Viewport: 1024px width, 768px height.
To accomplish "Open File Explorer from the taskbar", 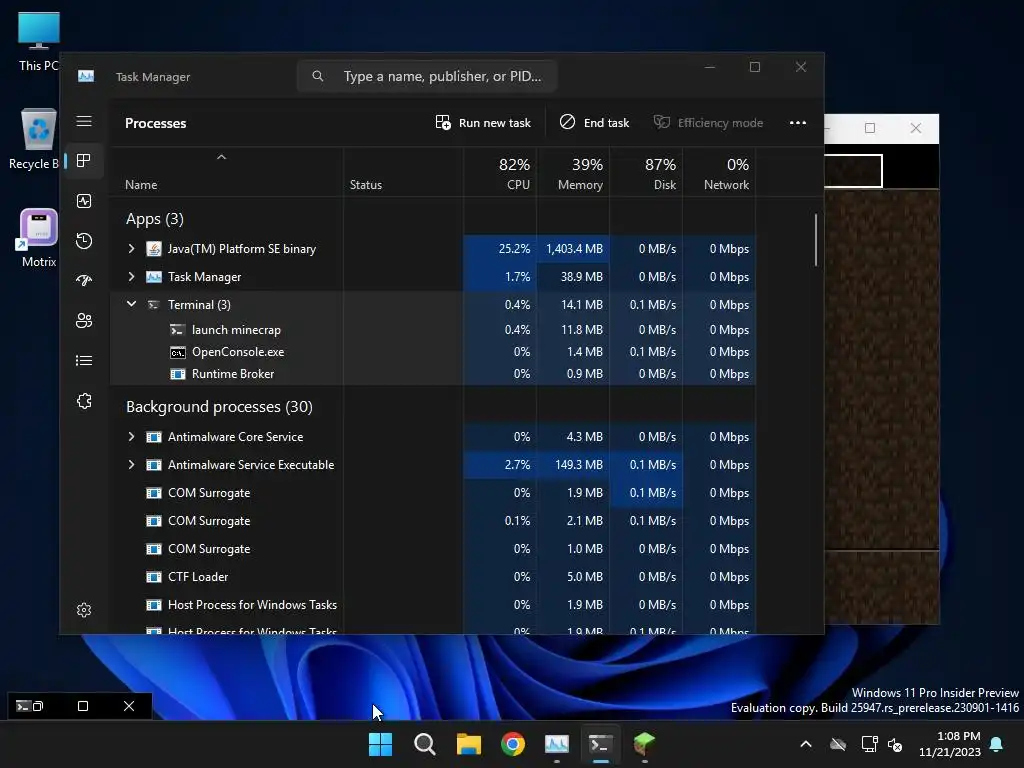I will tap(468, 744).
